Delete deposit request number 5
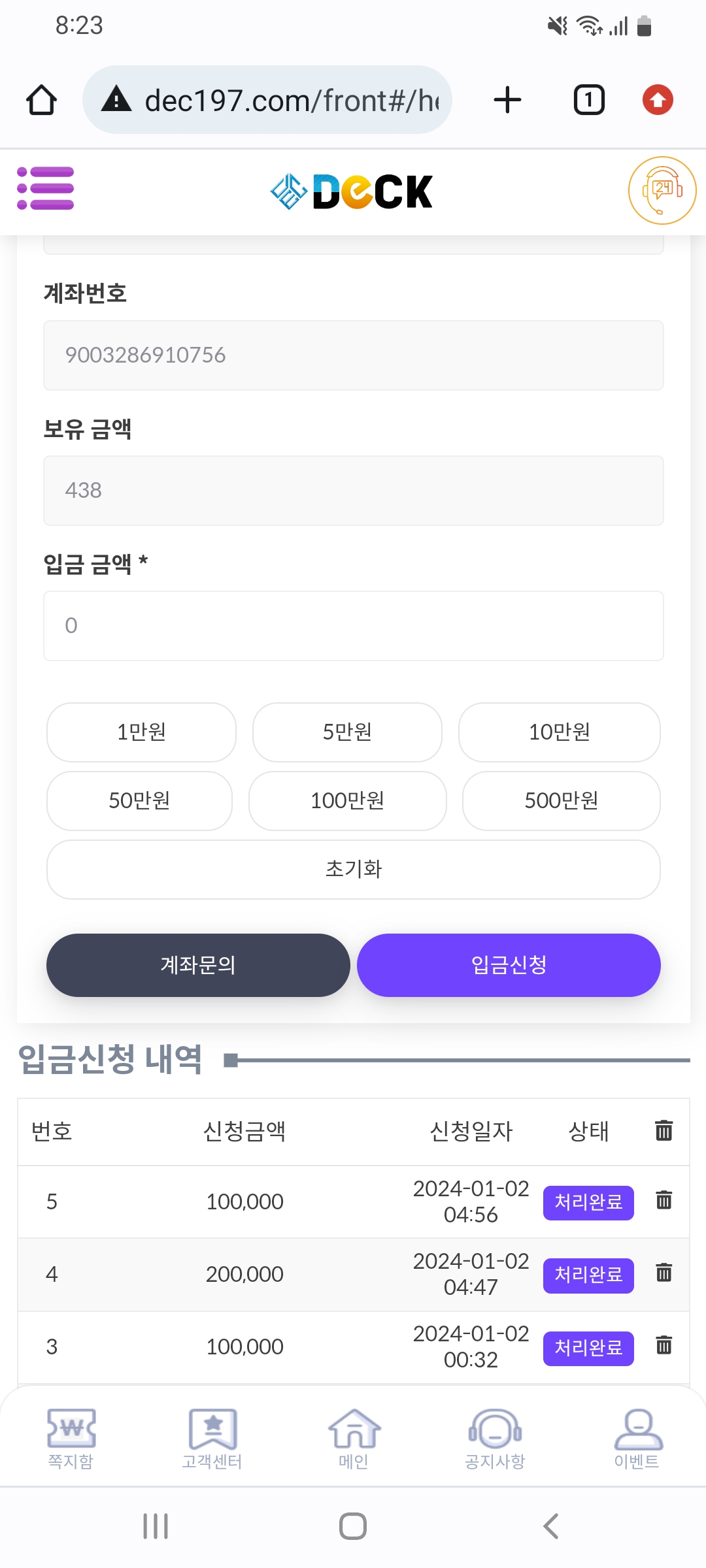706x1568 pixels. click(x=664, y=1200)
